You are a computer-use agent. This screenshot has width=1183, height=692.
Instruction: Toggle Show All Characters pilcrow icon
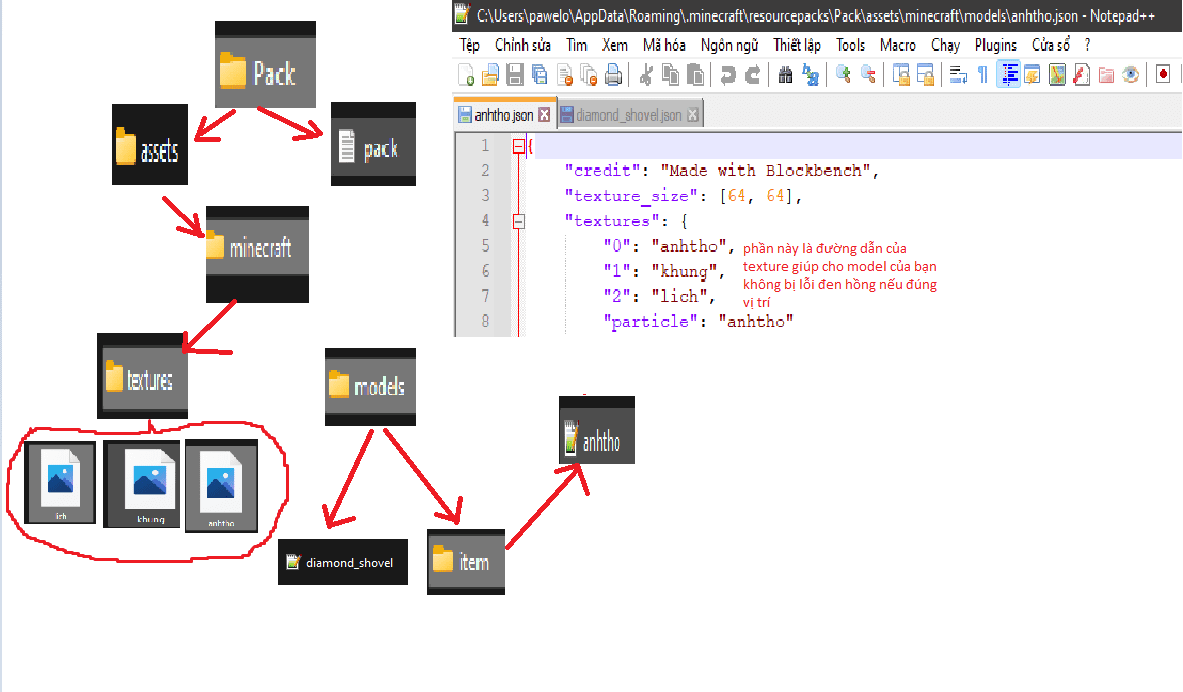point(983,75)
